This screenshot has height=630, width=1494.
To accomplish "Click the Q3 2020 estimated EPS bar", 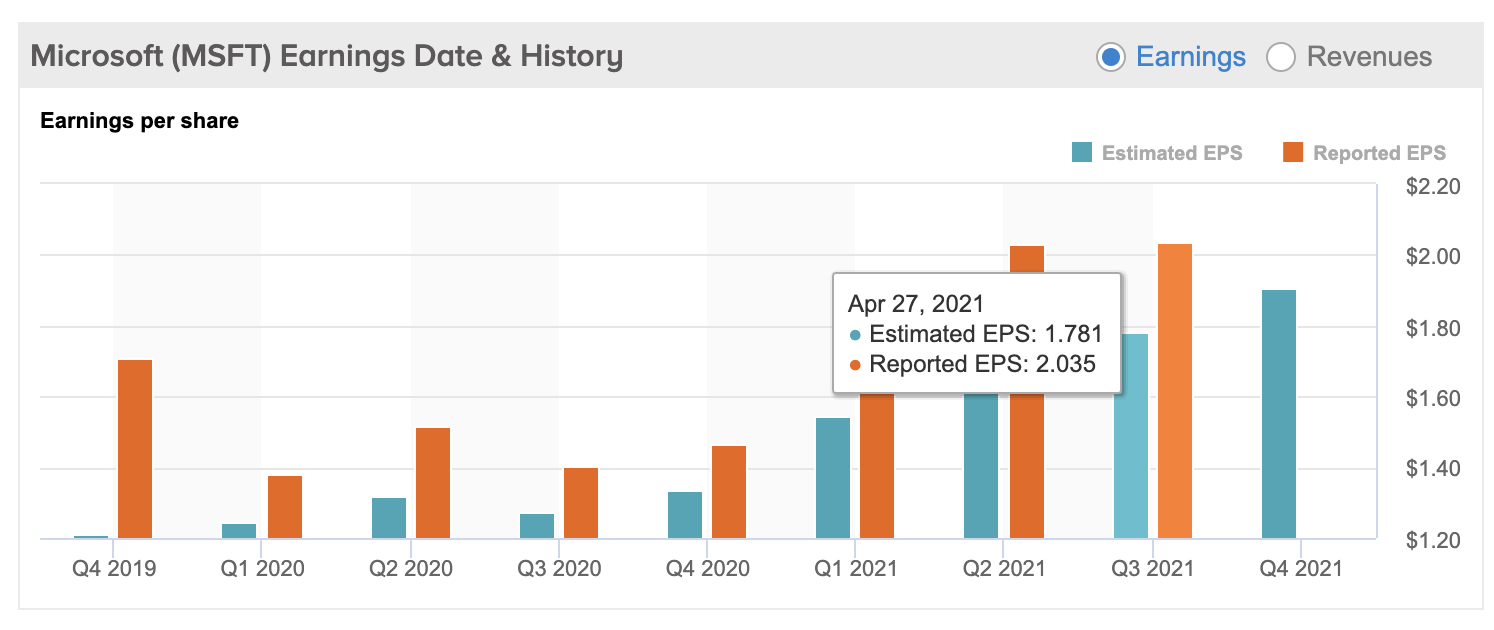I will [537, 526].
